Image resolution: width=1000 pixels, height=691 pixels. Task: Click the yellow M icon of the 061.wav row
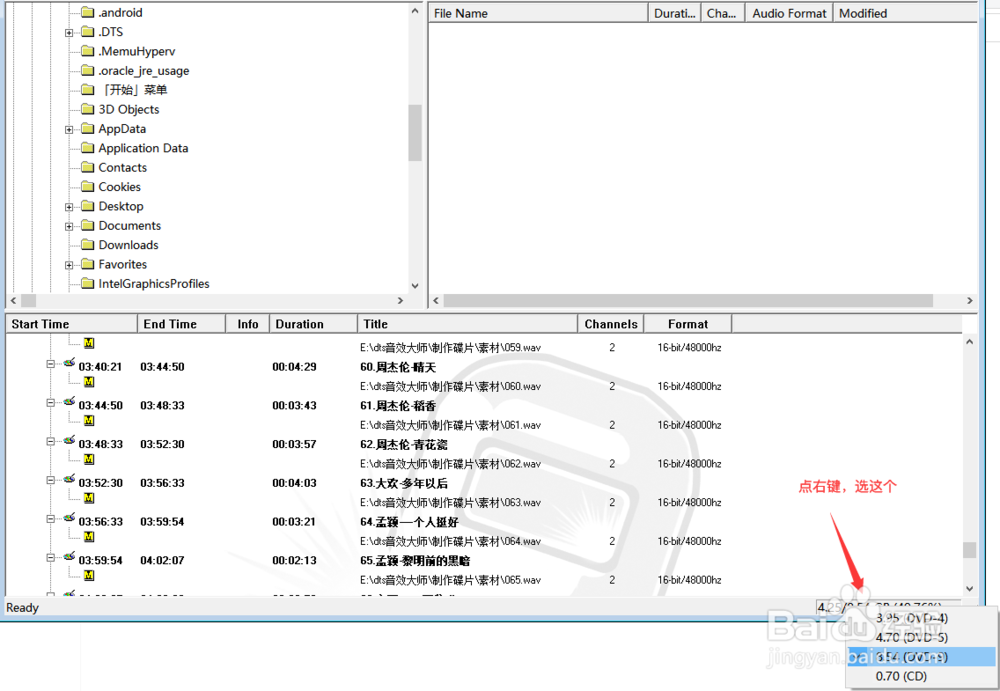click(89, 421)
